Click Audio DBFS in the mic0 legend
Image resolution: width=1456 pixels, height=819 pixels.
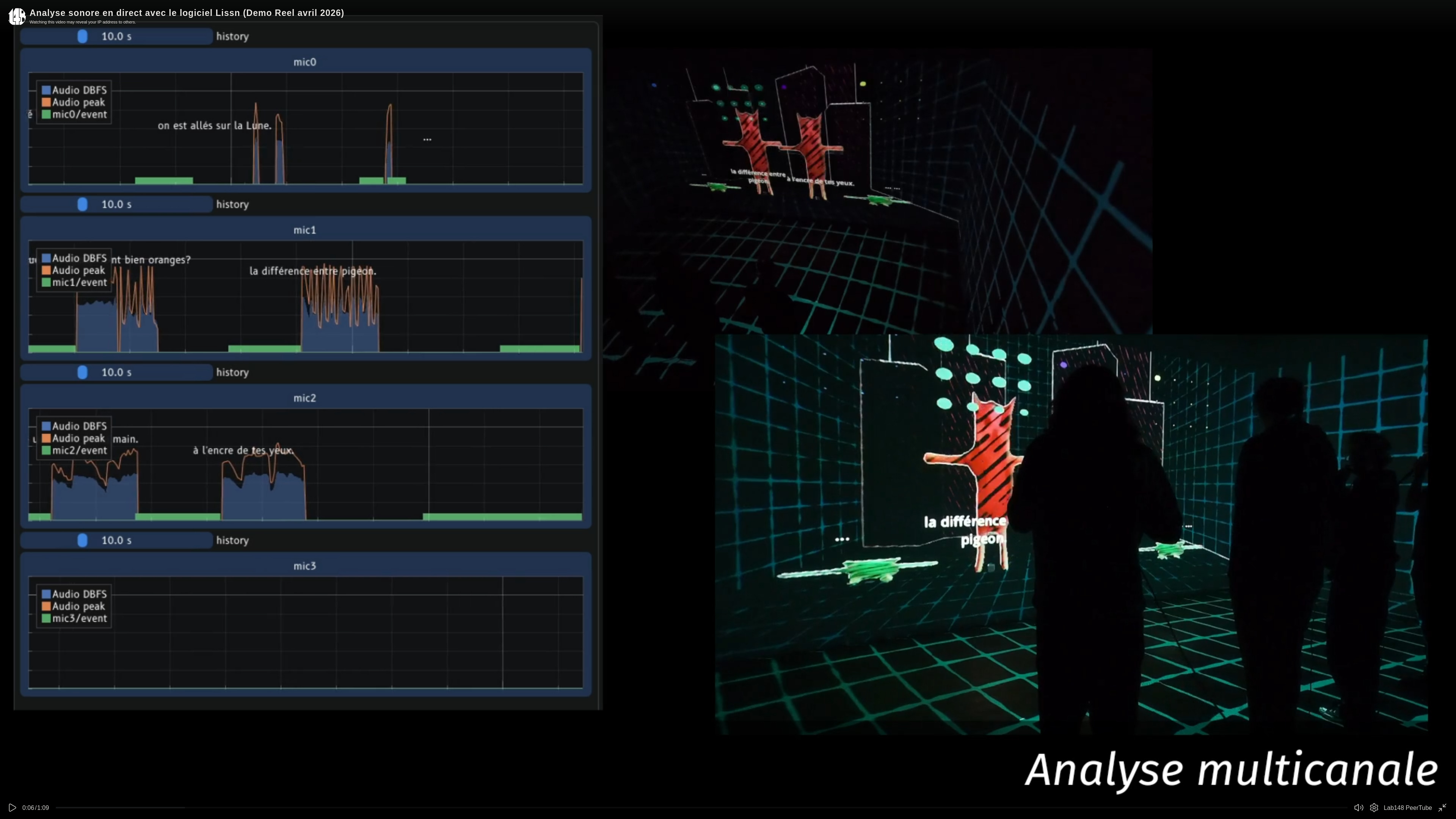(x=74, y=90)
